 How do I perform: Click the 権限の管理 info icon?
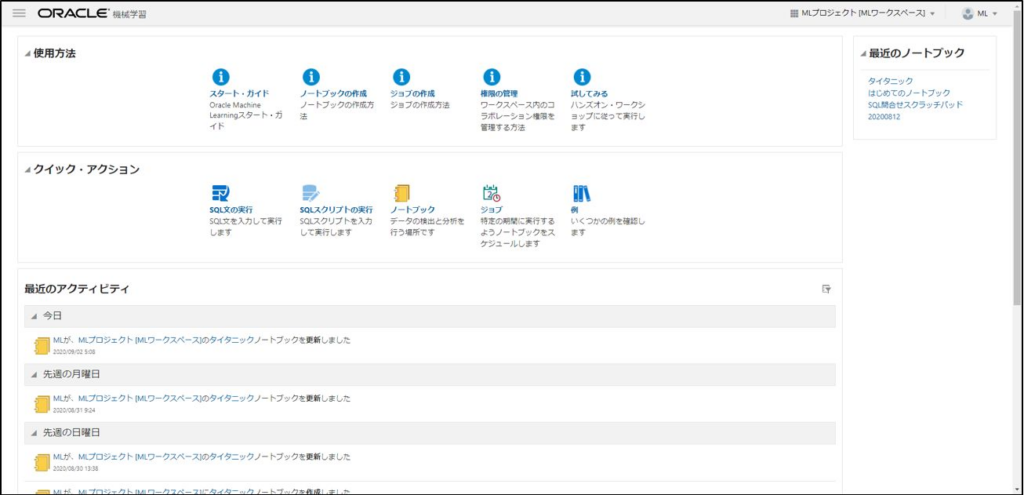point(491,77)
